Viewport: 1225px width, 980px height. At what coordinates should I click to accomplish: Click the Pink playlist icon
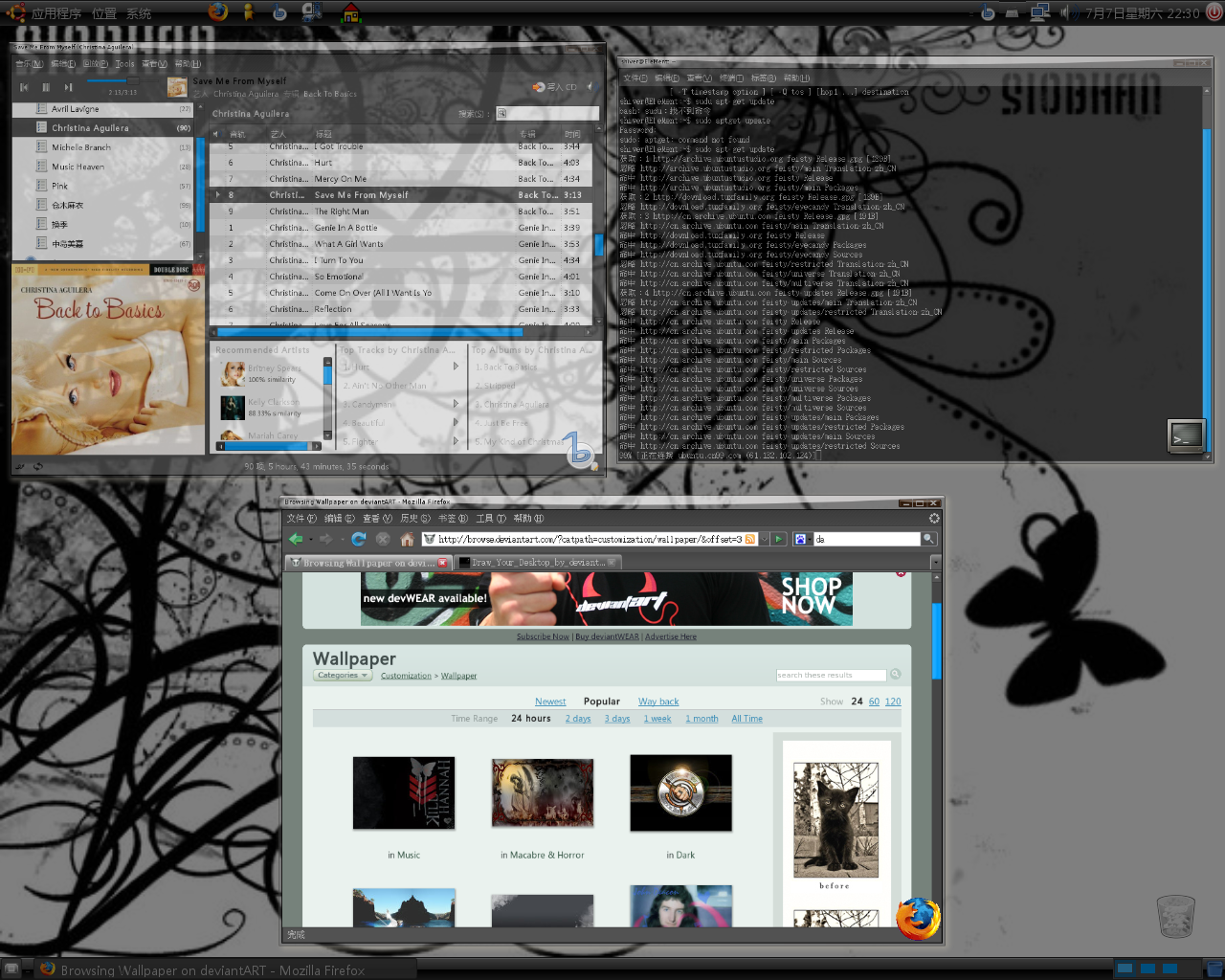pos(41,186)
